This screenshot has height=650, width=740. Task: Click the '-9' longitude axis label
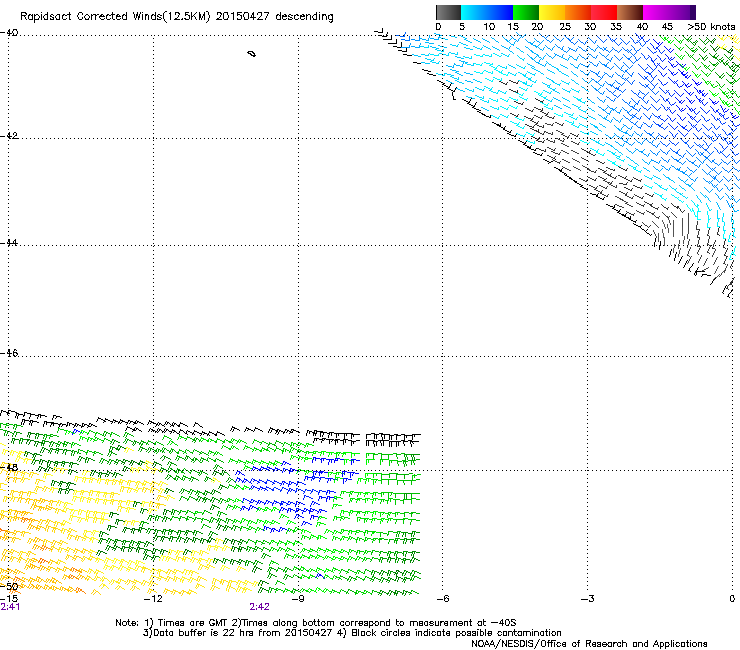[297, 599]
